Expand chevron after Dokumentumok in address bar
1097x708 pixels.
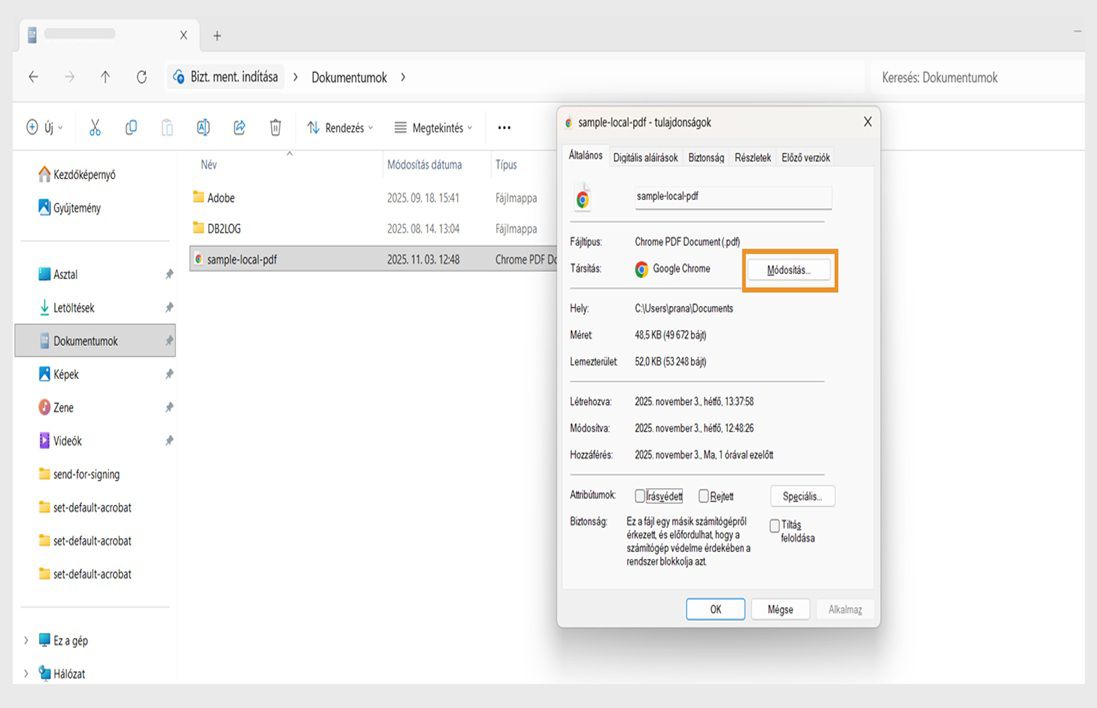(x=403, y=77)
